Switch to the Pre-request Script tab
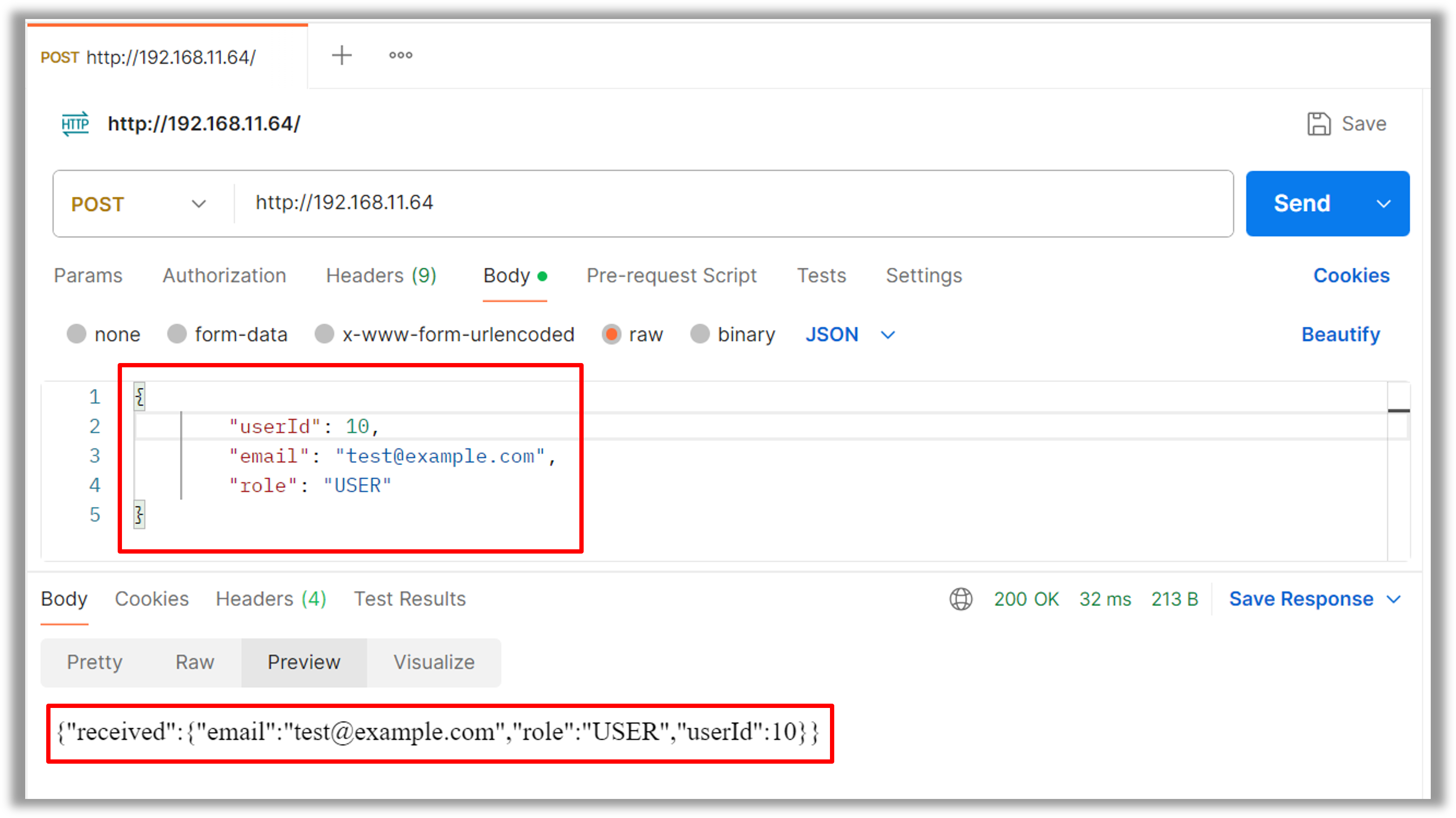 671,275
